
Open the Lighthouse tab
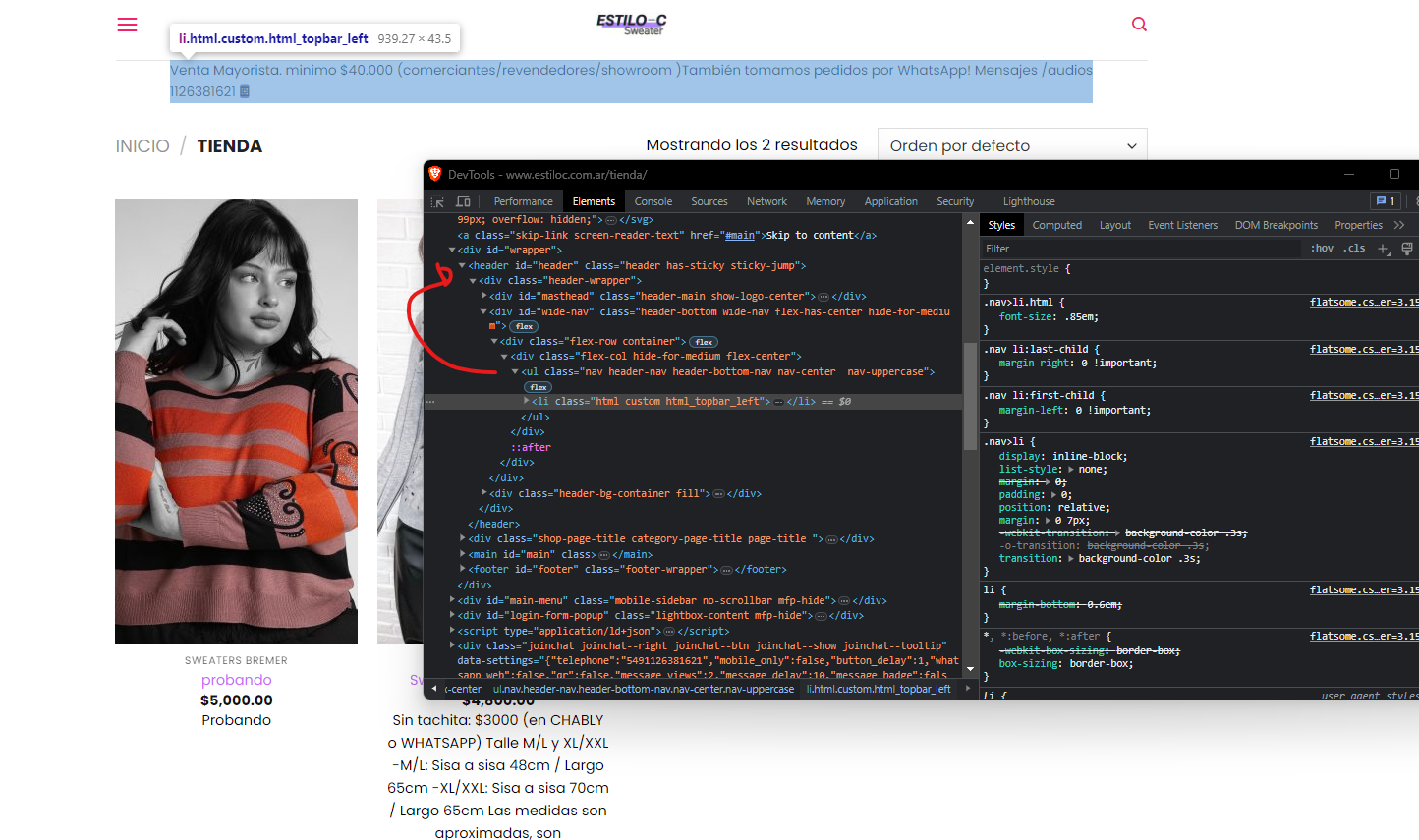point(1029,201)
